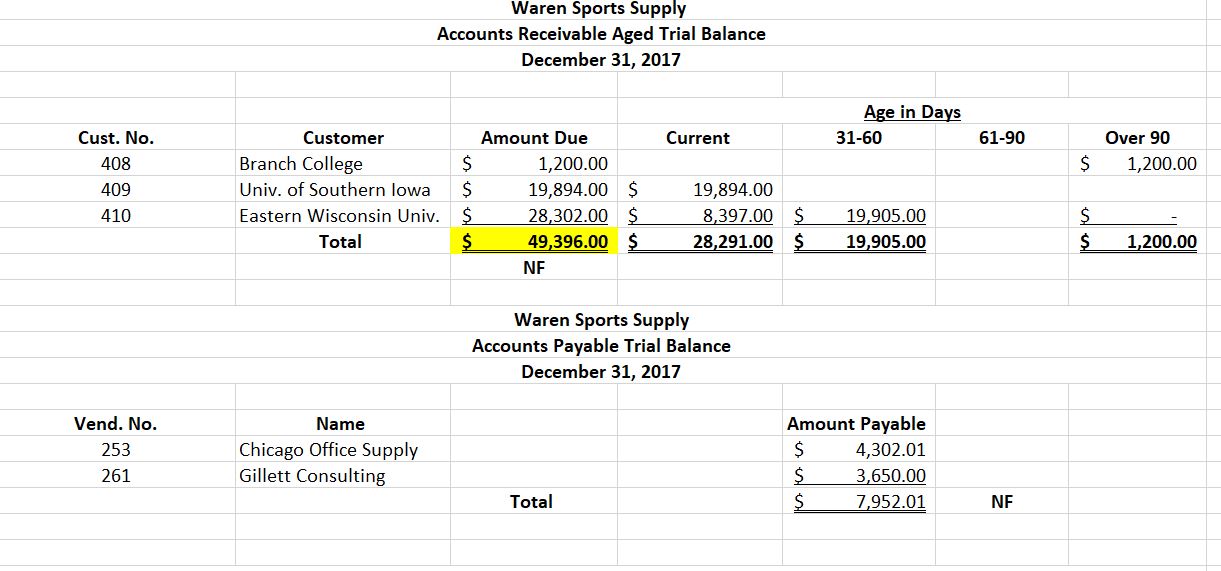Select the Univ. of Southern Iowa cell
1221x571 pixels.
click(335, 190)
